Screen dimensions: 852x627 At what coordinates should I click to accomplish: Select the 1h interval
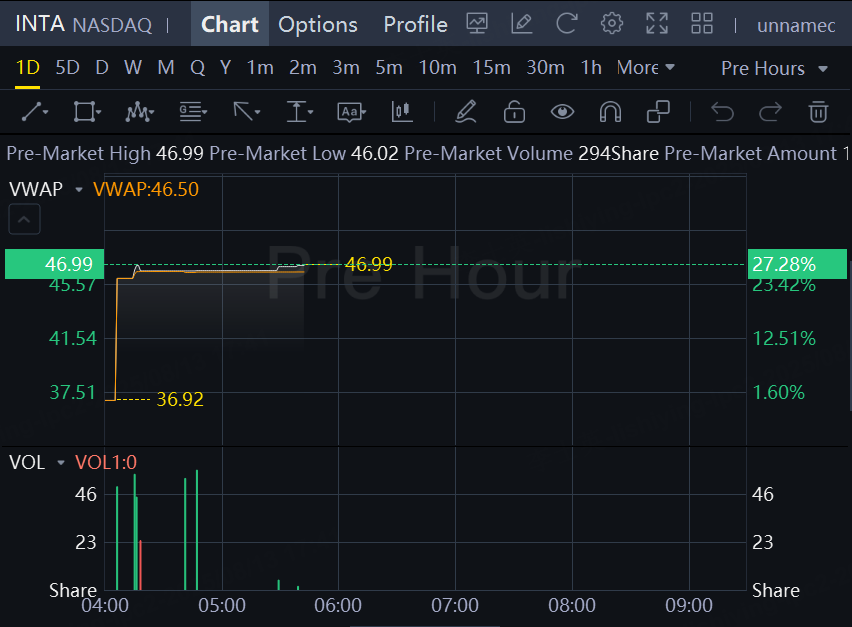click(591, 68)
